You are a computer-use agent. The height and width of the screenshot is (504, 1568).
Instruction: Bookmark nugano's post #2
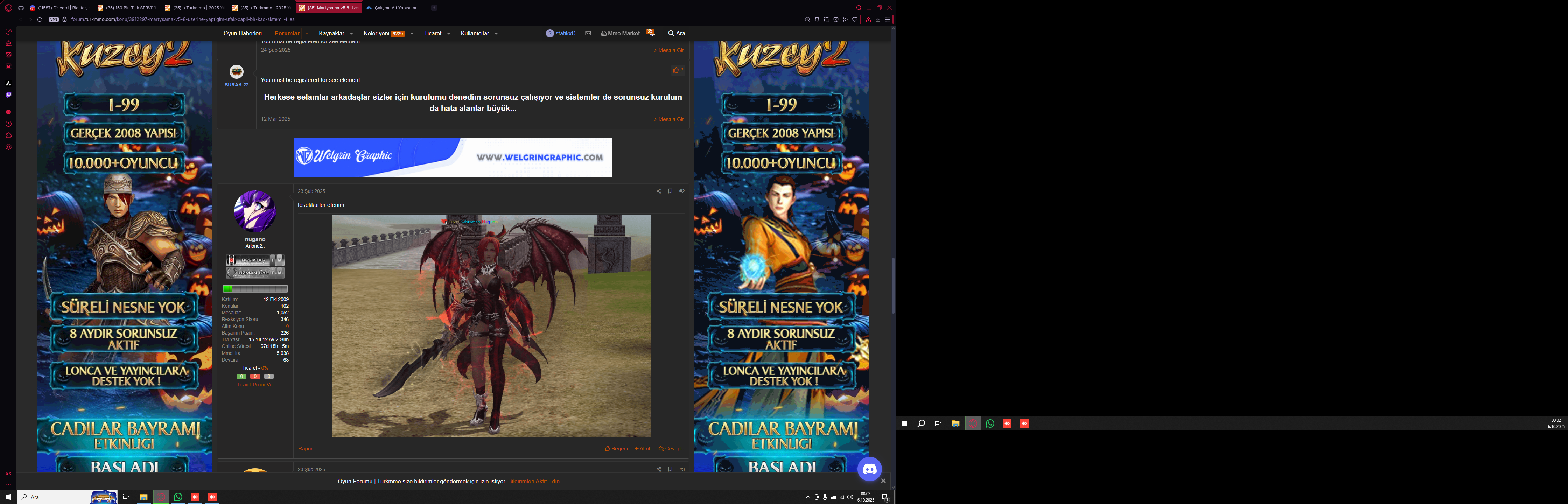[x=670, y=191]
